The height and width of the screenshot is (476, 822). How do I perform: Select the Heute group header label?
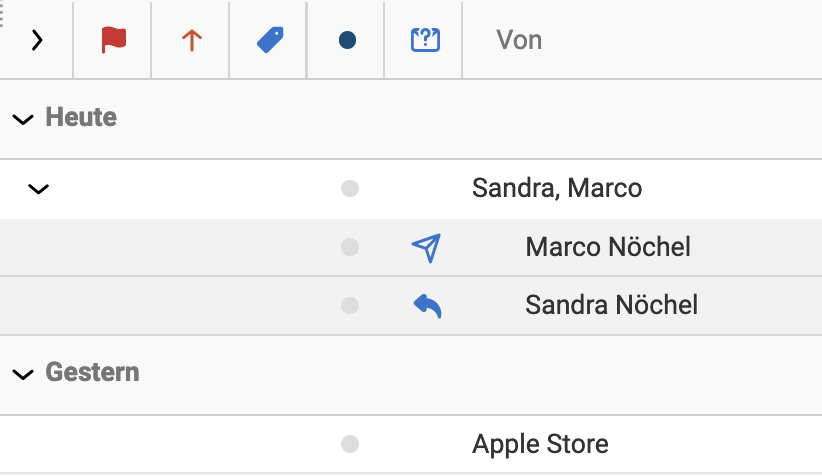(x=81, y=117)
